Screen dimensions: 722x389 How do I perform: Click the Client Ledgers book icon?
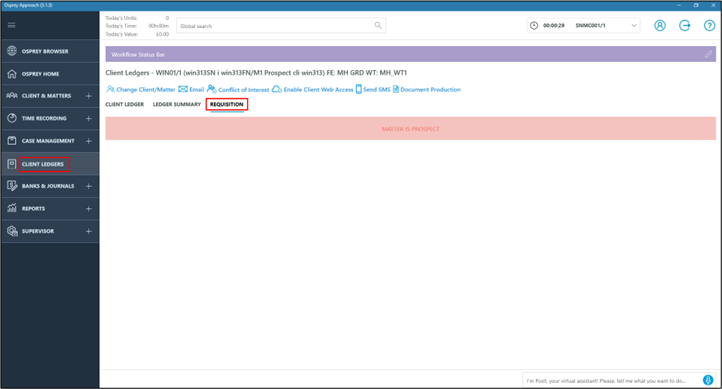click(x=12, y=163)
